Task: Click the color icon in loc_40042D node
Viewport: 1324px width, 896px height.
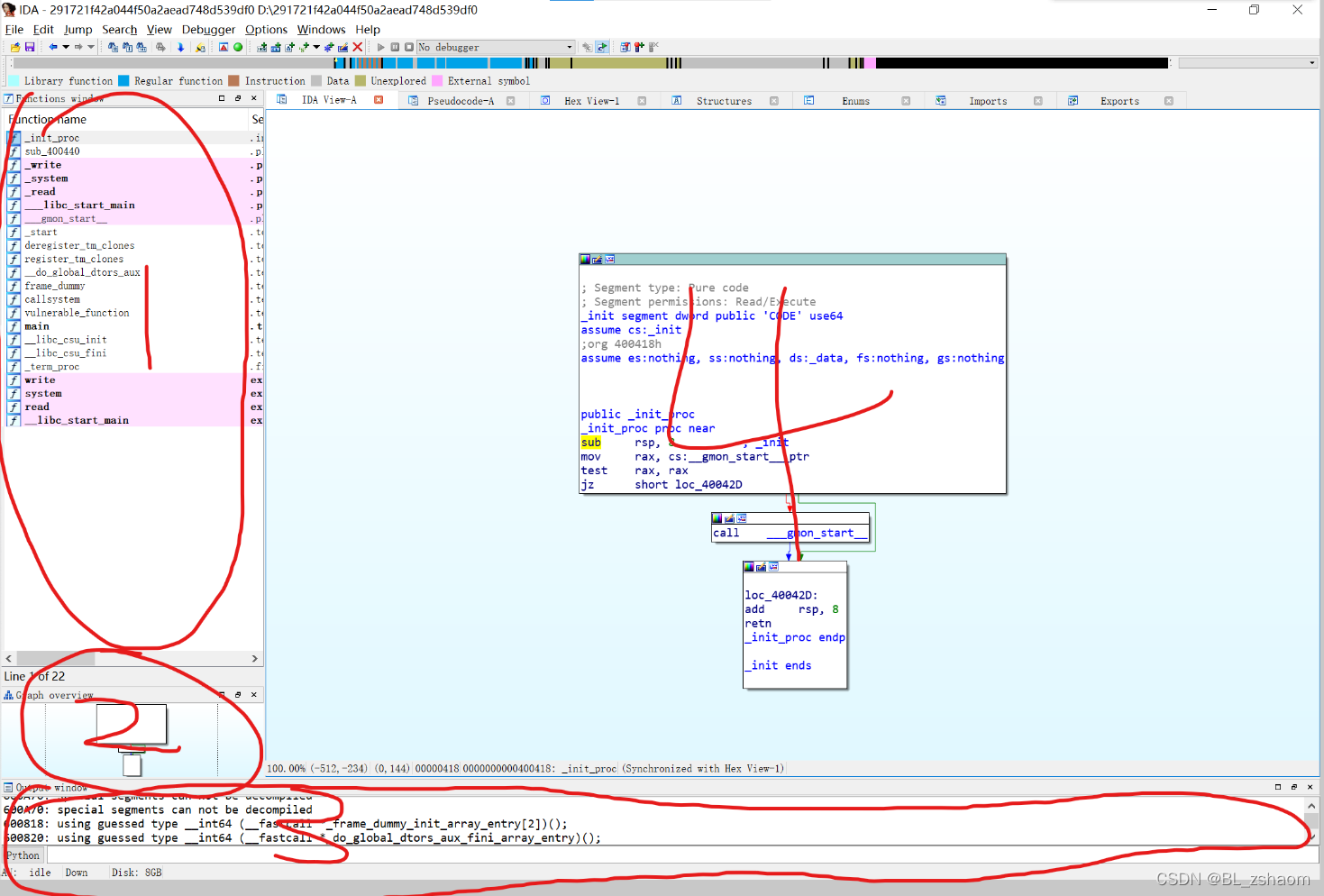Action: pyautogui.click(x=749, y=567)
